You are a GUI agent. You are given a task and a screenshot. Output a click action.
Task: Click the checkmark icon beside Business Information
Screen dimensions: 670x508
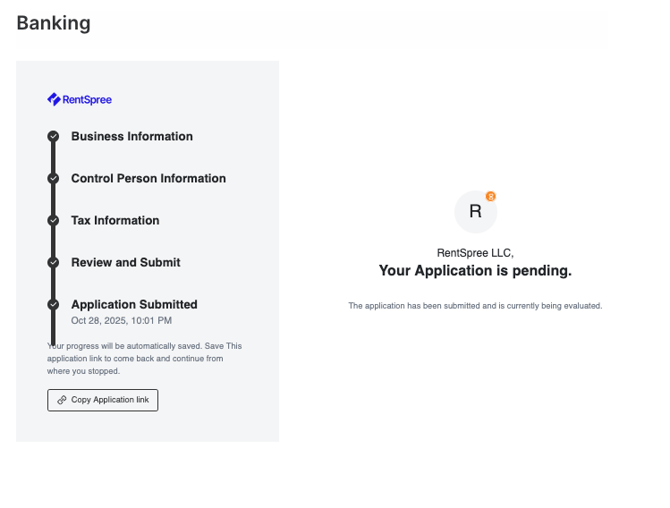click(x=53, y=137)
